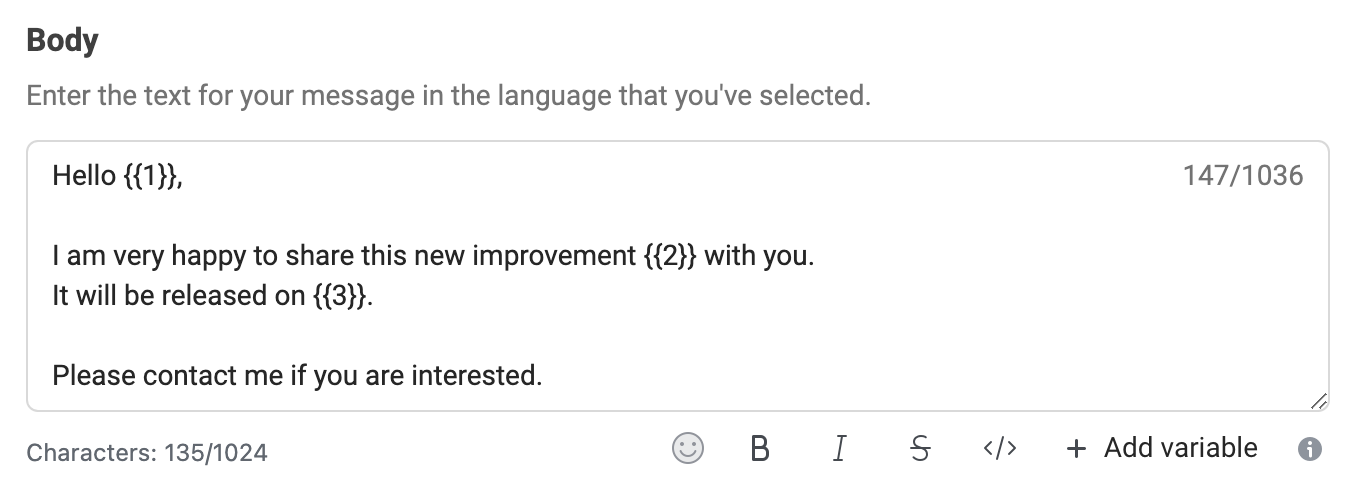
Task: Enable strikethrough formatting
Action: point(920,449)
